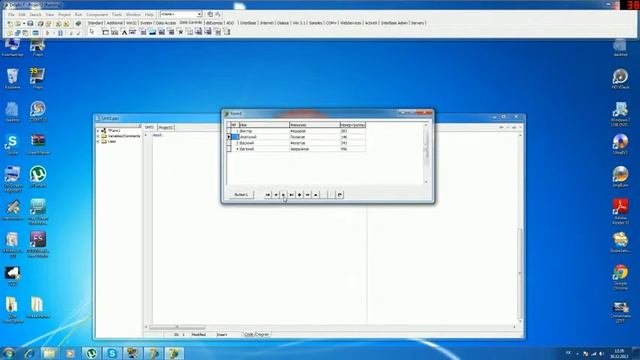640x360 pixels.
Task: Click the Google Chrome desktop icon
Action: (620, 277)
